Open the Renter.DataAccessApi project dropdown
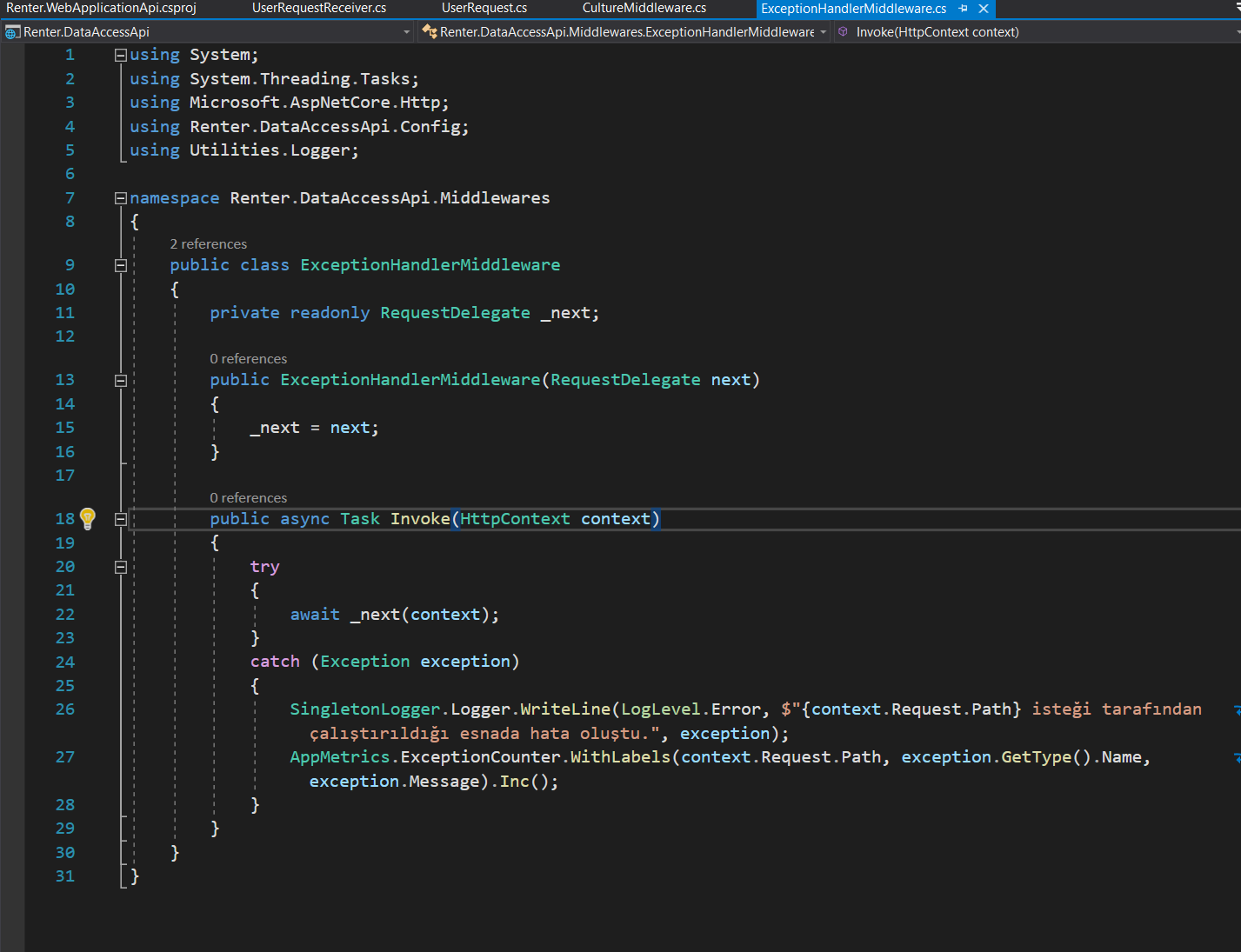 [x=406, y=32]
